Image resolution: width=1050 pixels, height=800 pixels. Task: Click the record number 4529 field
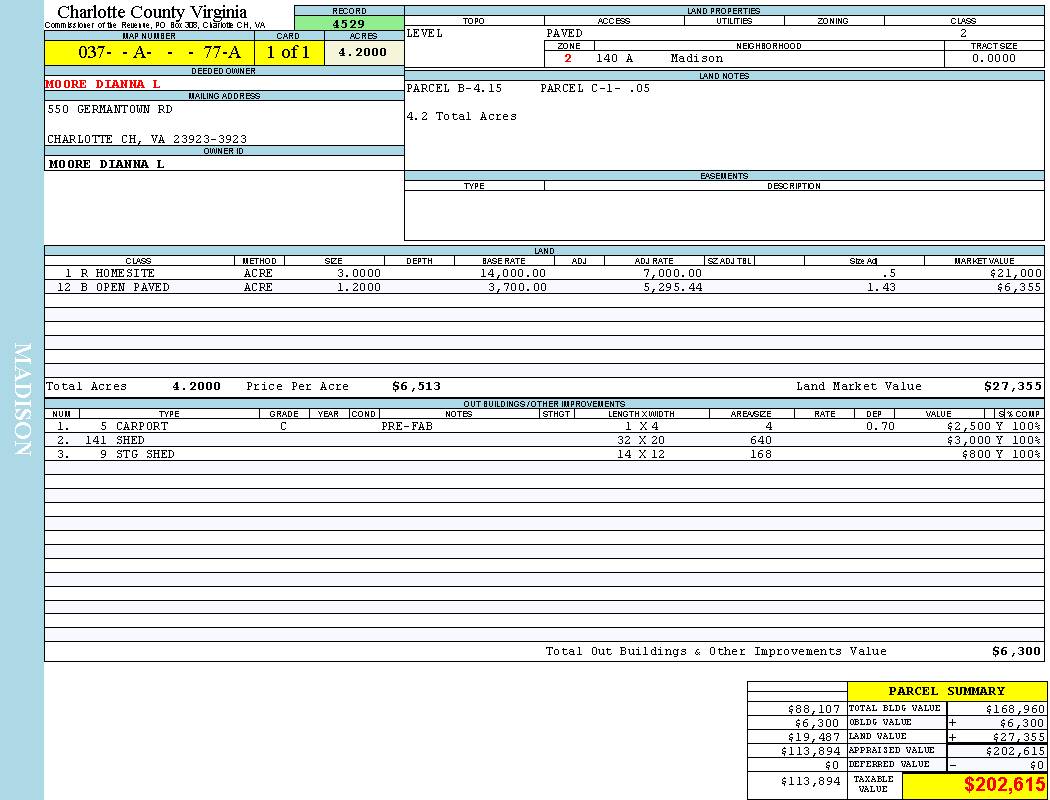(349, 24)
